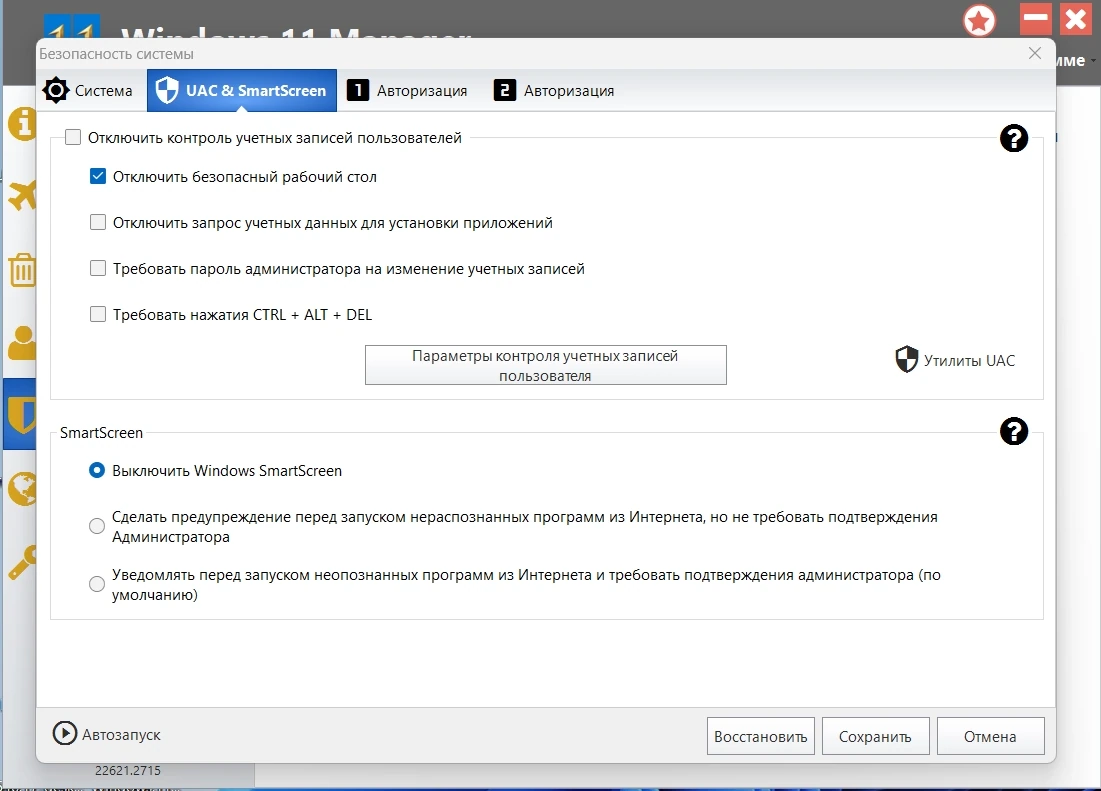
Task: Click the shield icon on UAC tab
Action: click(167, 91)
